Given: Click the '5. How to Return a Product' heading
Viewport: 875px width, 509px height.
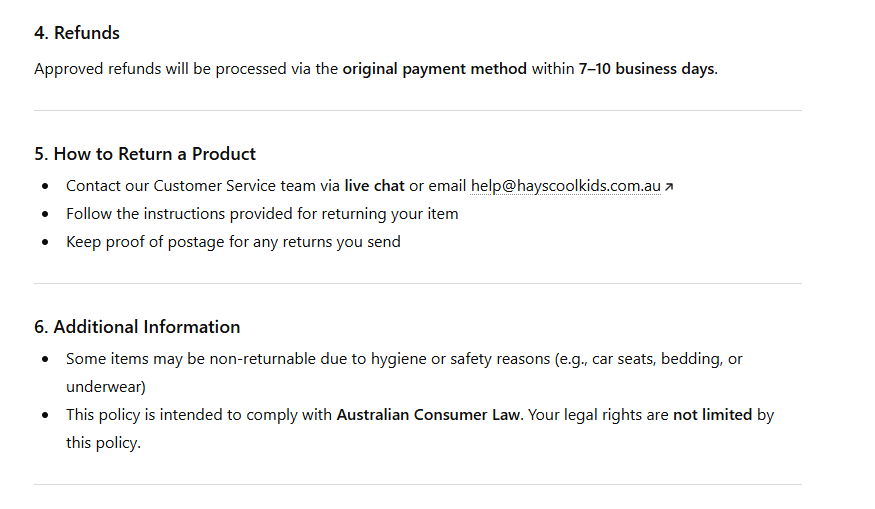Looking at the screenshot, I should pyautogui.click(x=145, y=154).
